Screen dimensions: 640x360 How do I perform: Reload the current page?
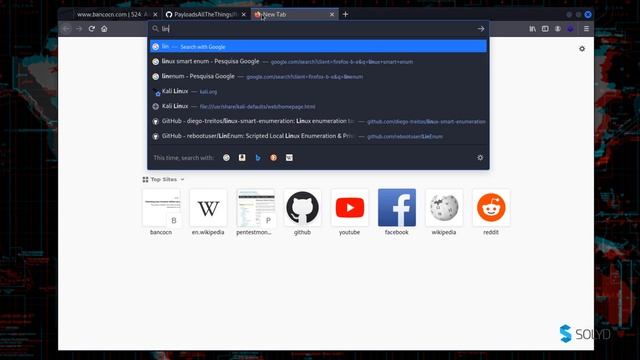pos(91,29)
